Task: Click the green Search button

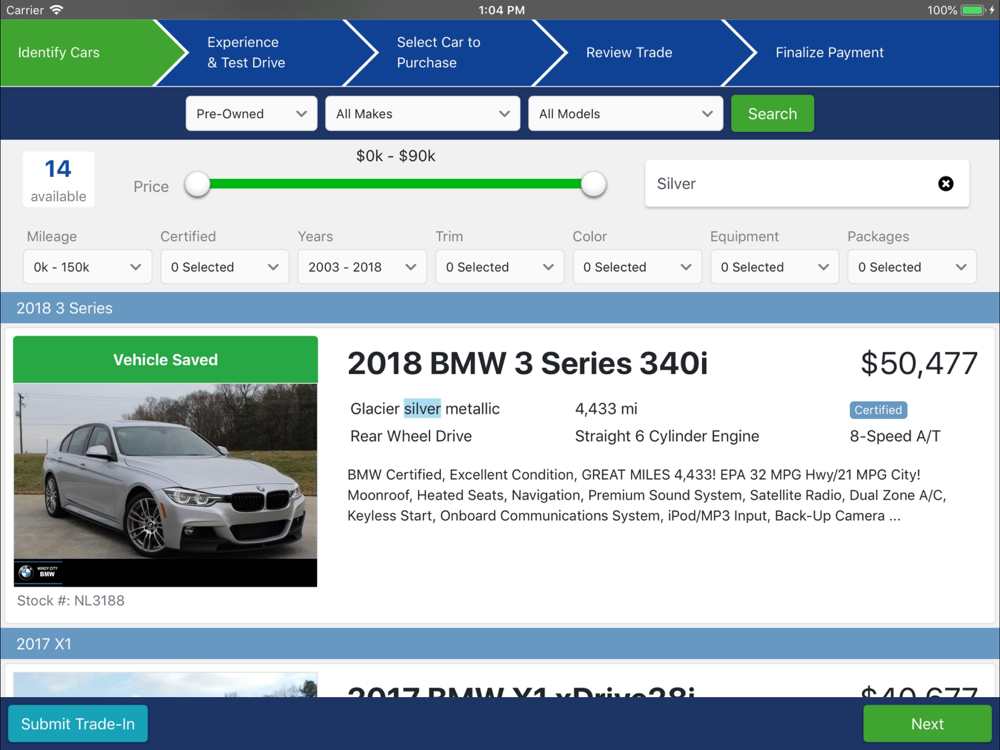Action: [x=772, y=114]
